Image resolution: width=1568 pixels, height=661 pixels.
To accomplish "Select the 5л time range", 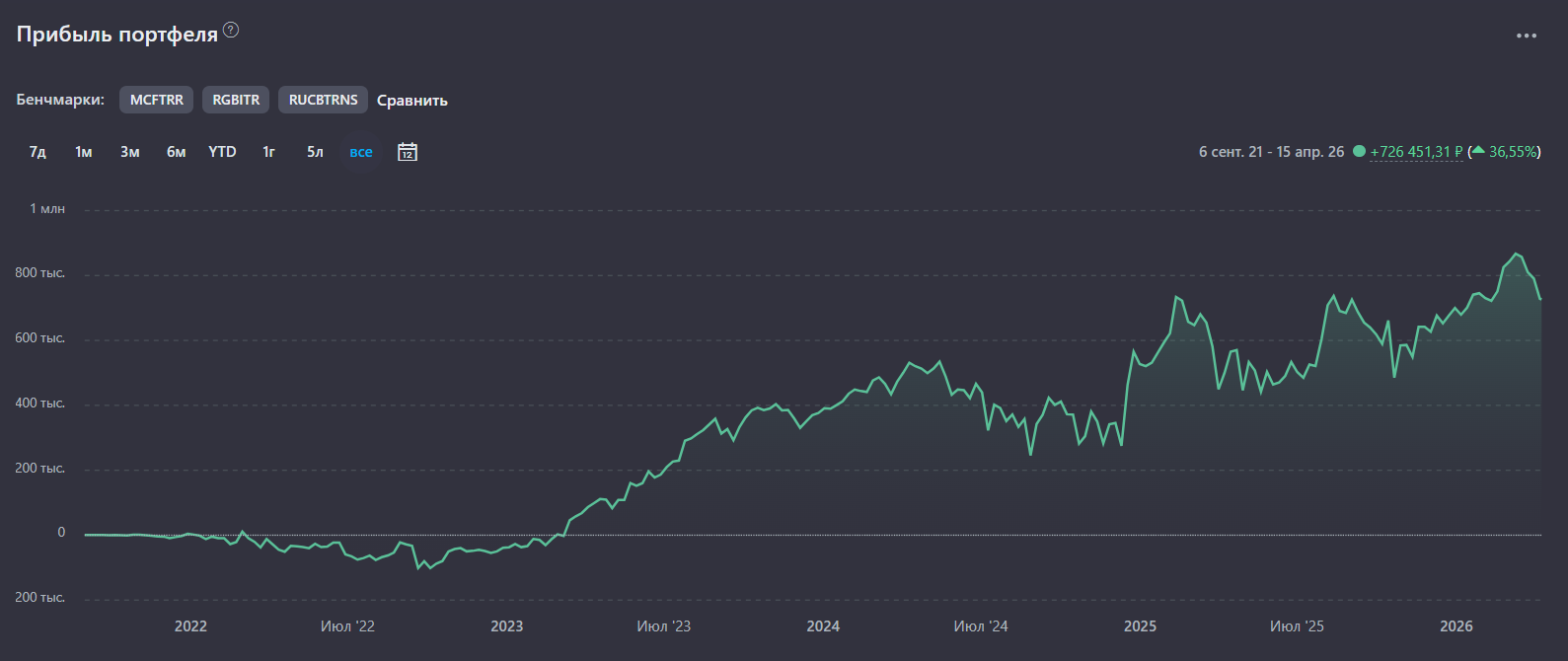I will 315,152.
